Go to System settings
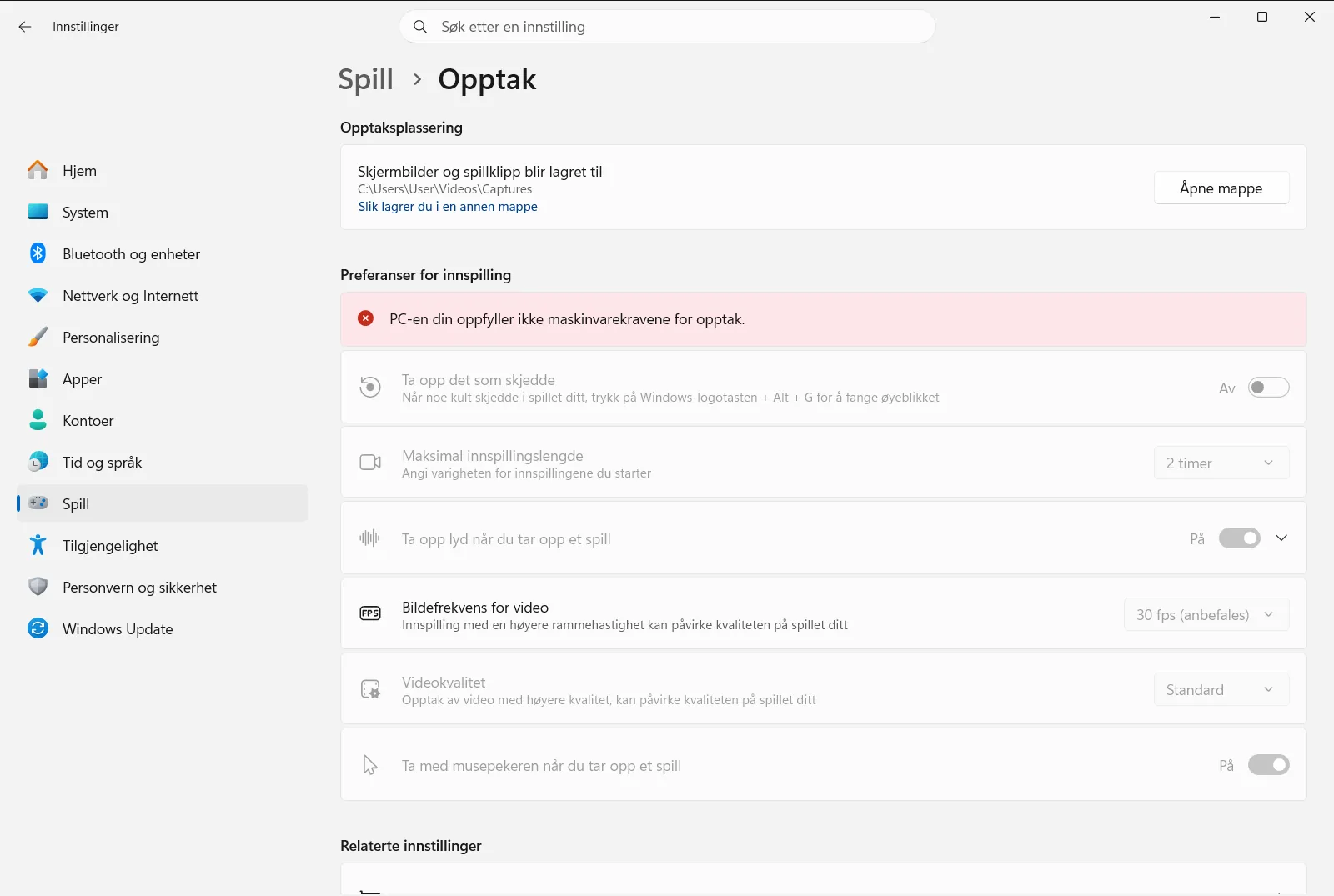Image resolution: width=1334 pixels, height=896 pixels. tap(163, 212)
